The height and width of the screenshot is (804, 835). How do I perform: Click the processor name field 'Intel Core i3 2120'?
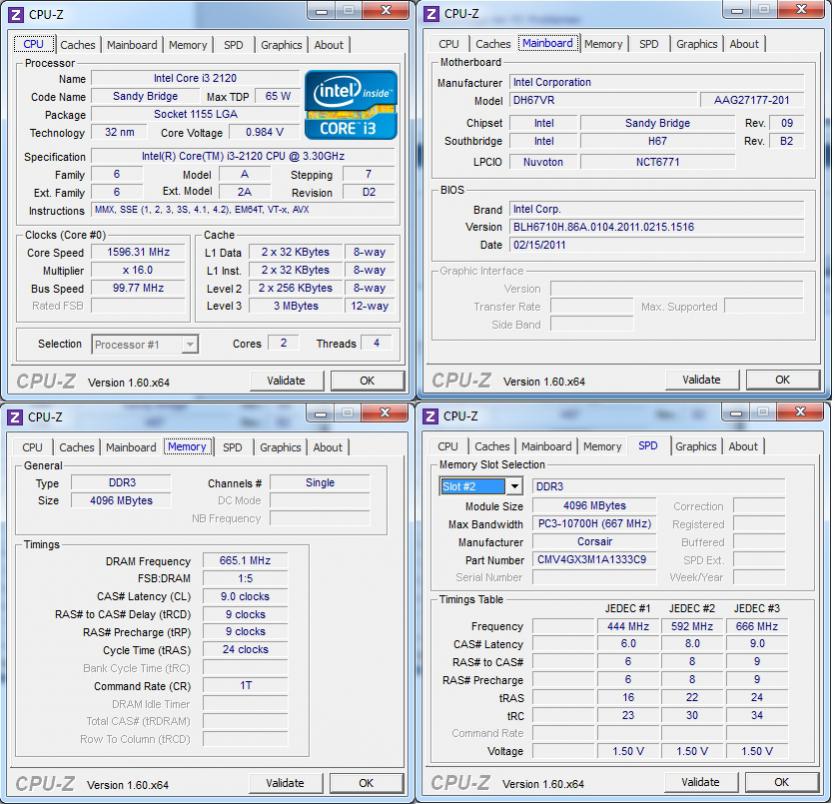click(195, 78)
